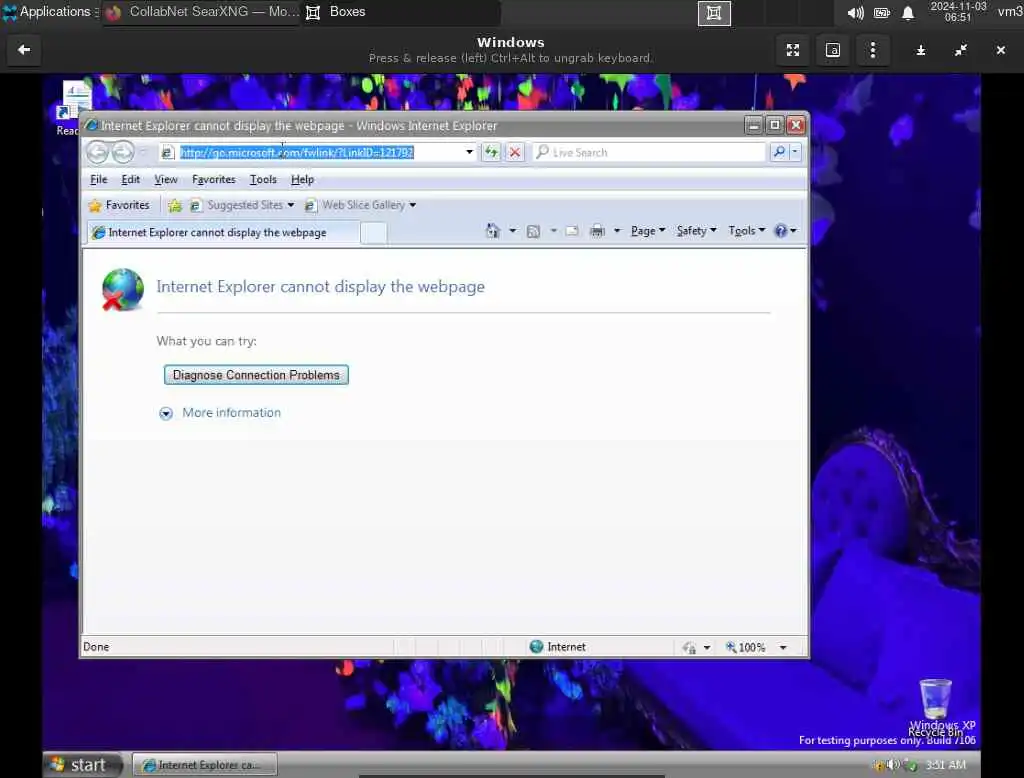Open the zoom level dropdown arrow

click(783, 647)
